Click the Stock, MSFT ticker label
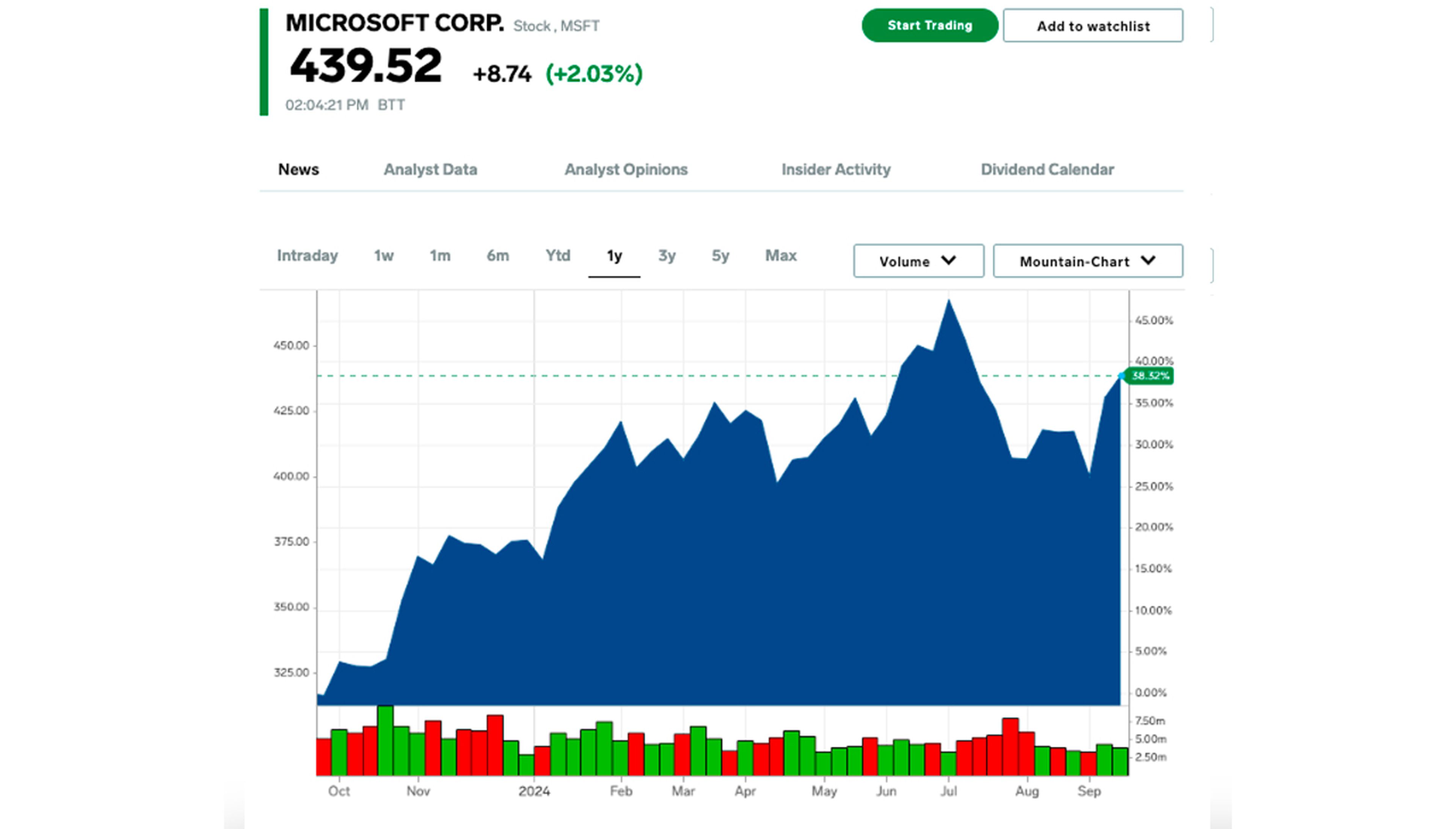The height and width of the screenshot is (829, 1456). point(556,26)
